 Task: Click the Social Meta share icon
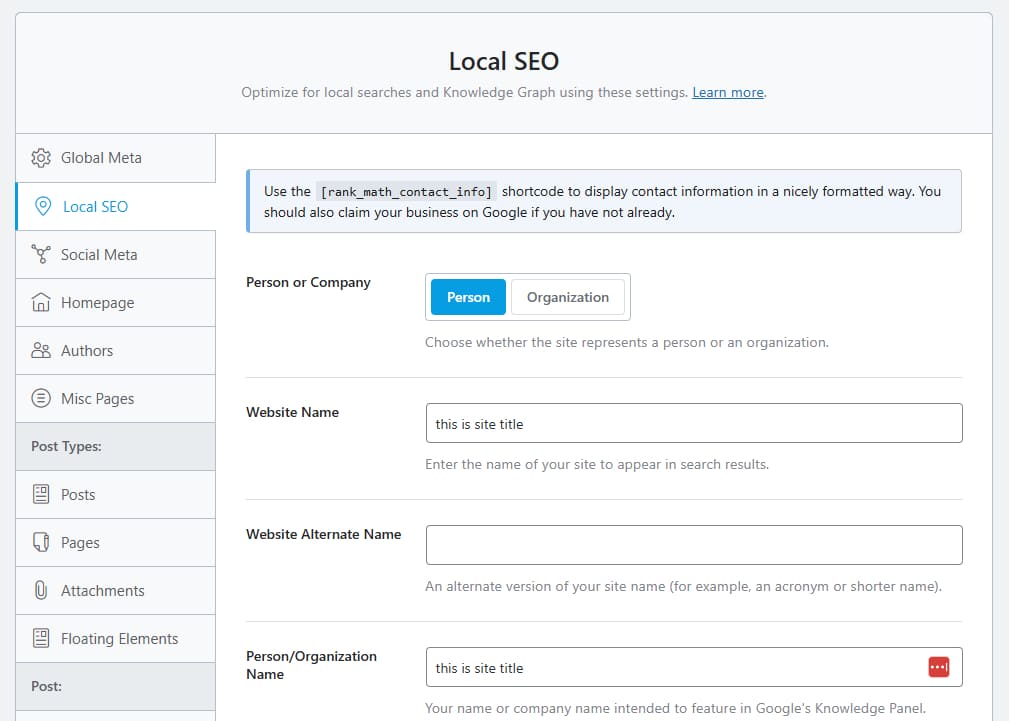tap(41, 254)
